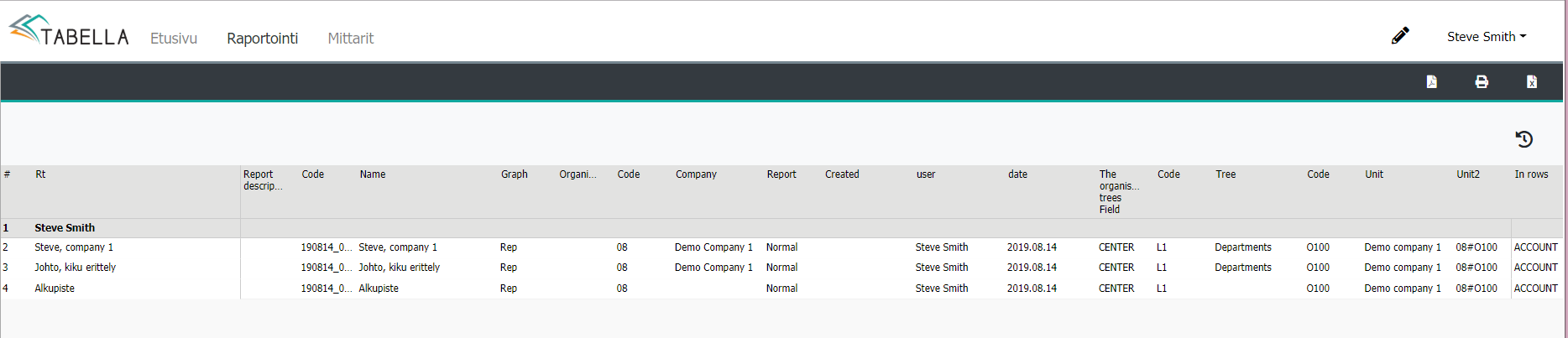Export report to Excel file

coord(1531,81)
